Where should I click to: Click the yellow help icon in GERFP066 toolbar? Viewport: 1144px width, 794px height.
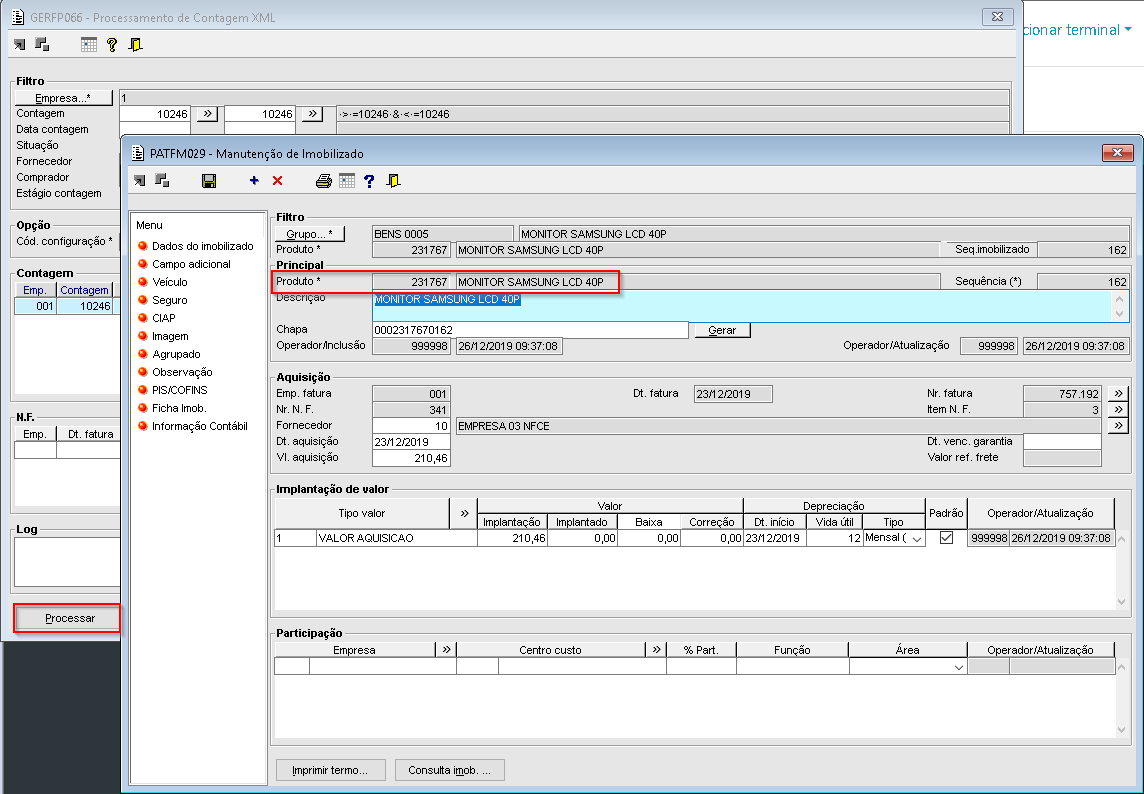point(112,44)
